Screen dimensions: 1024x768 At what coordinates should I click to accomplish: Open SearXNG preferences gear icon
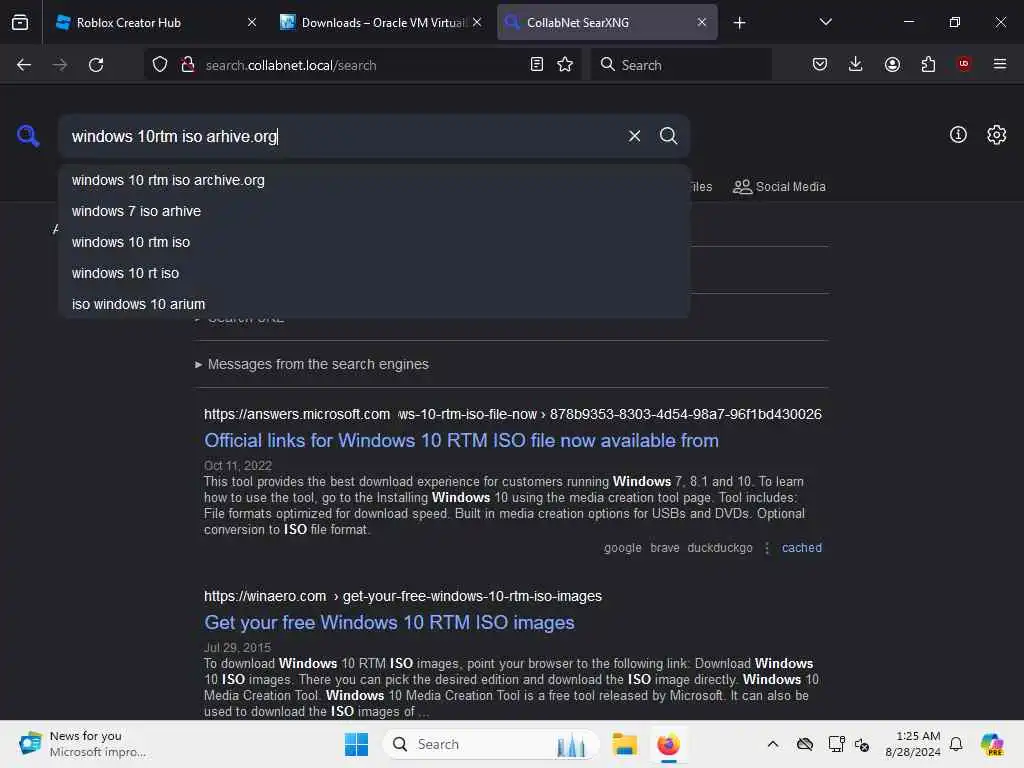click(x=997, y=135)
